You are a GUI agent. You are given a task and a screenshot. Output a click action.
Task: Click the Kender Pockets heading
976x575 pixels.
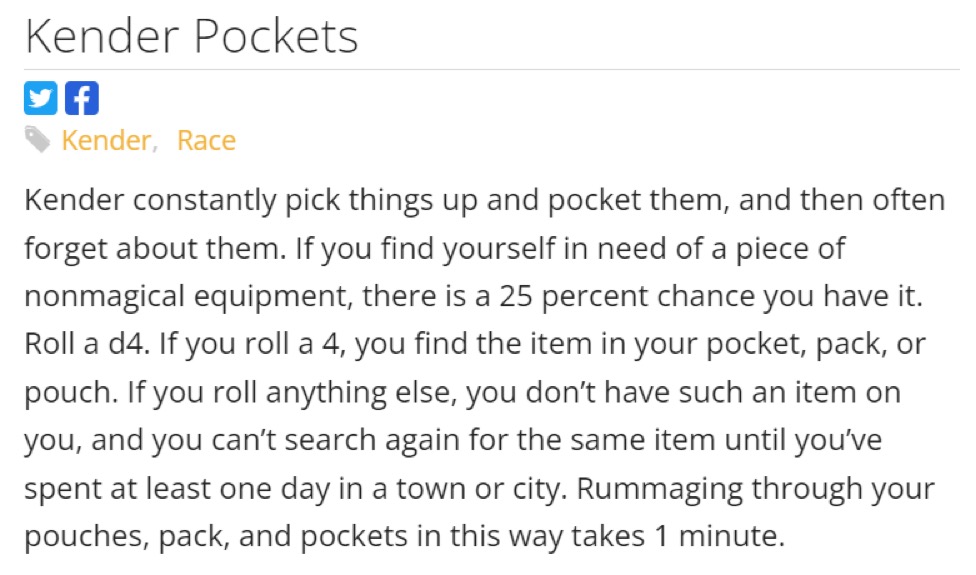coord(191,37)
